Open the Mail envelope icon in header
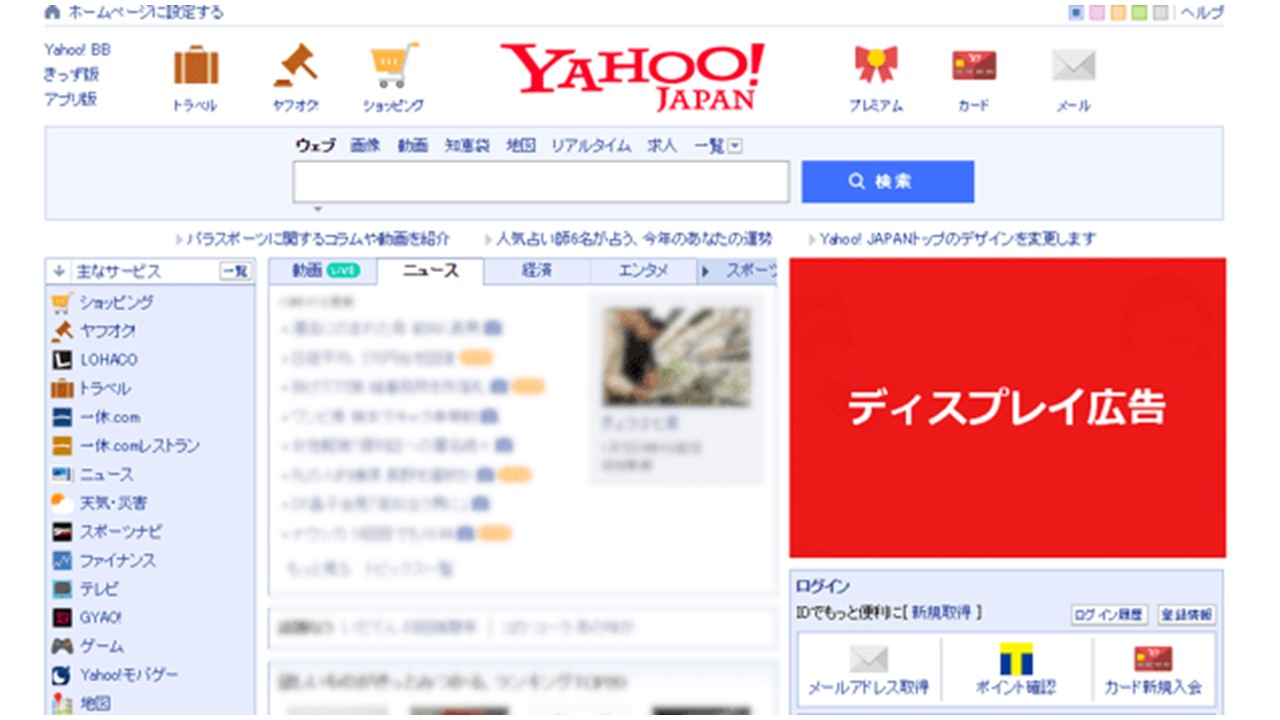1280x720 pixels. point(1073,66)
